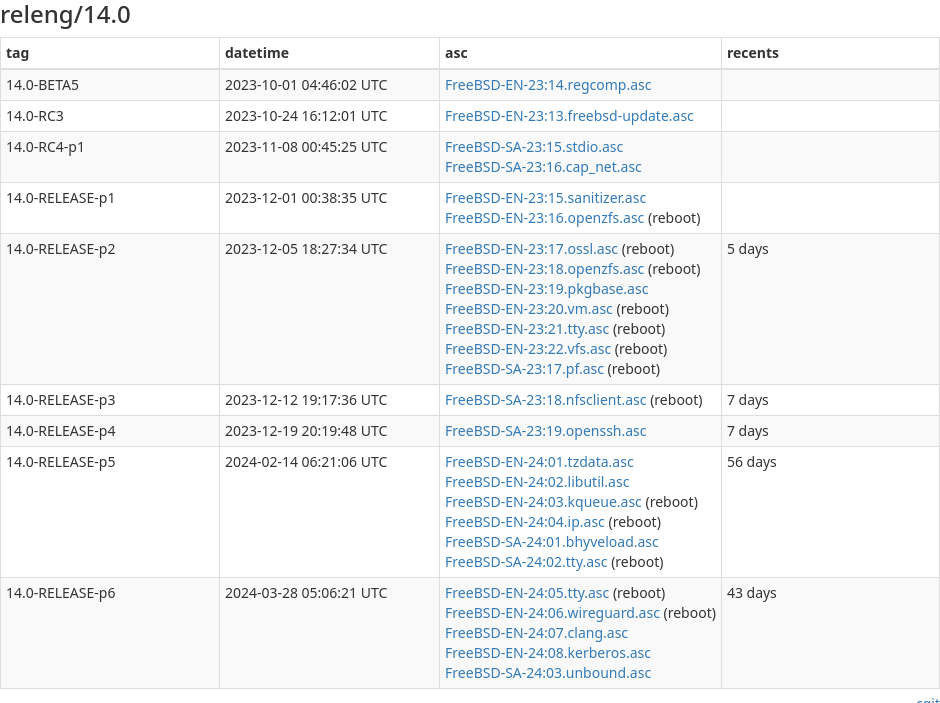Open FreeBSD-SA-23:16.cap_net.asc advisory
The width and height of the screenshot is (940, 703).
543,167
